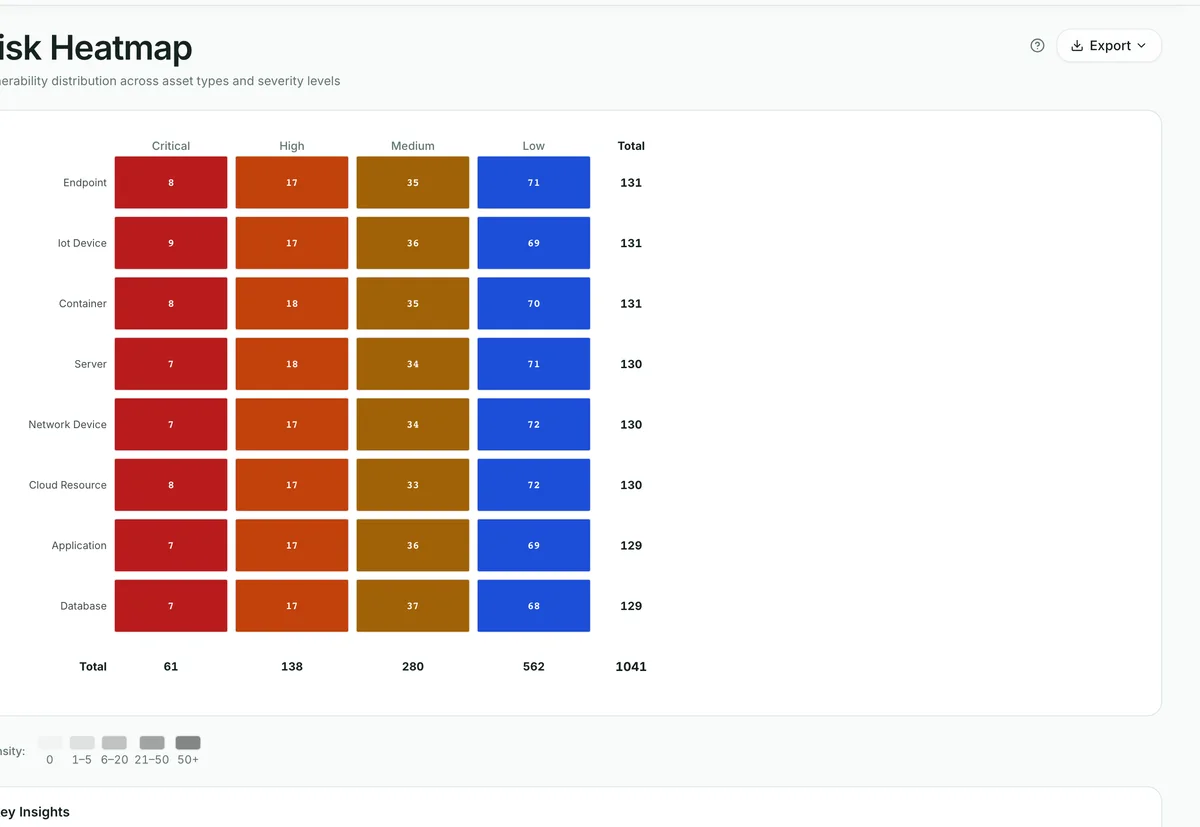This screenshot has height=827, width=1200.
Task: Click the Server Critical cell
Action: [x=171, y=364]
